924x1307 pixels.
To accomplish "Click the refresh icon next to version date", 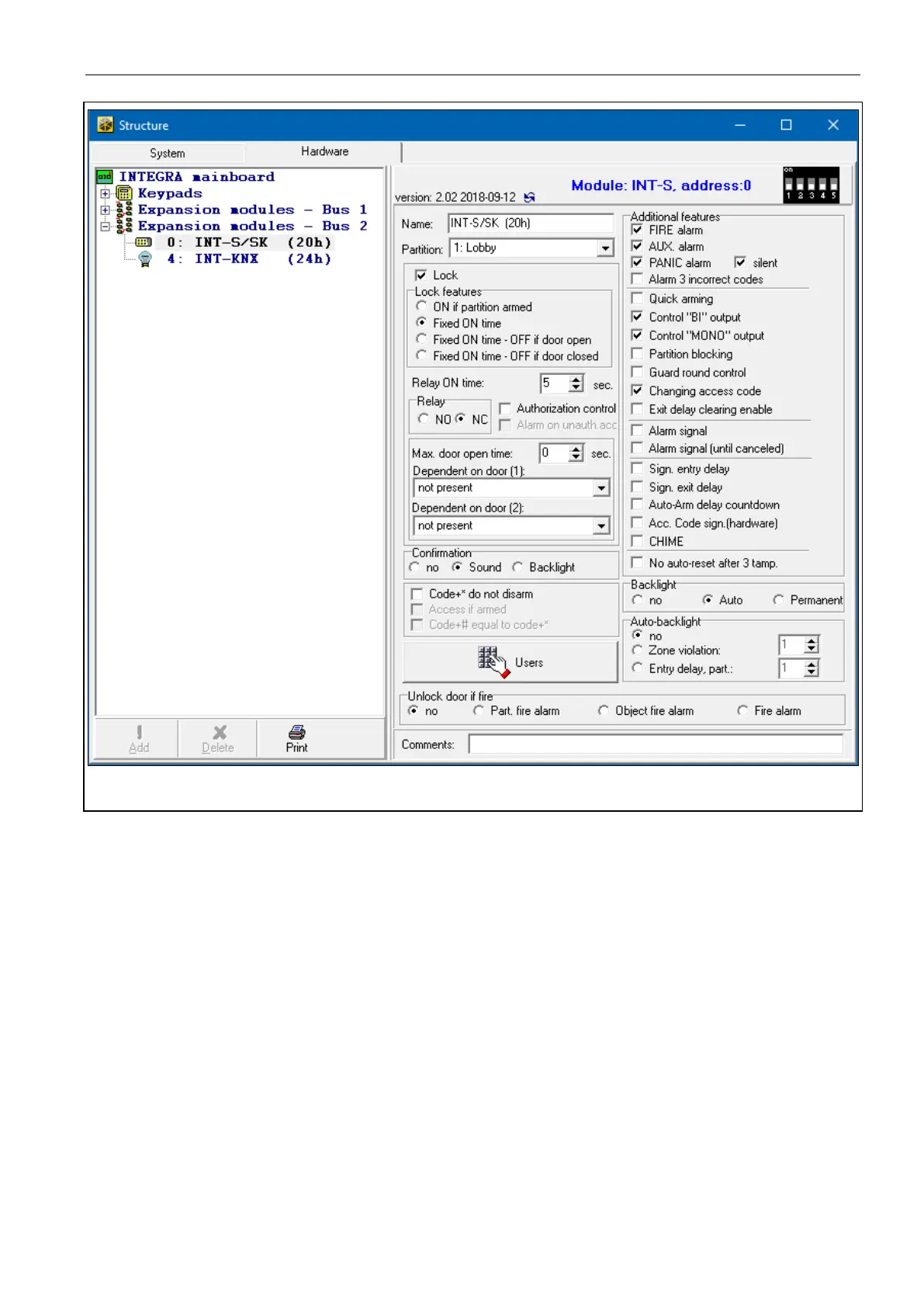I will (529, 198).
